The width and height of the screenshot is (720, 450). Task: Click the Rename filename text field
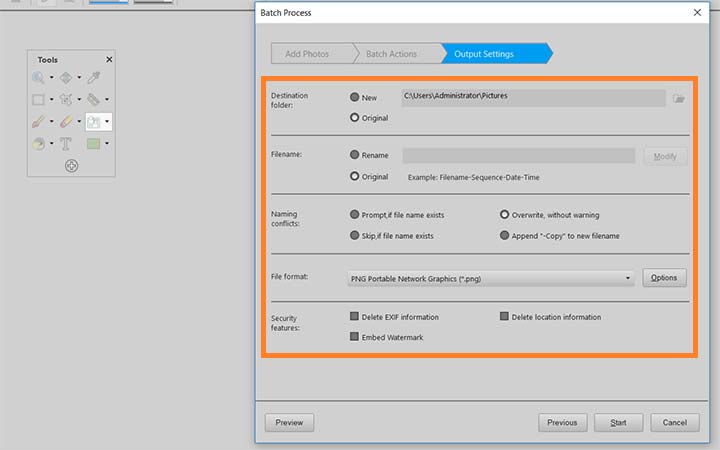pos(519,156)
